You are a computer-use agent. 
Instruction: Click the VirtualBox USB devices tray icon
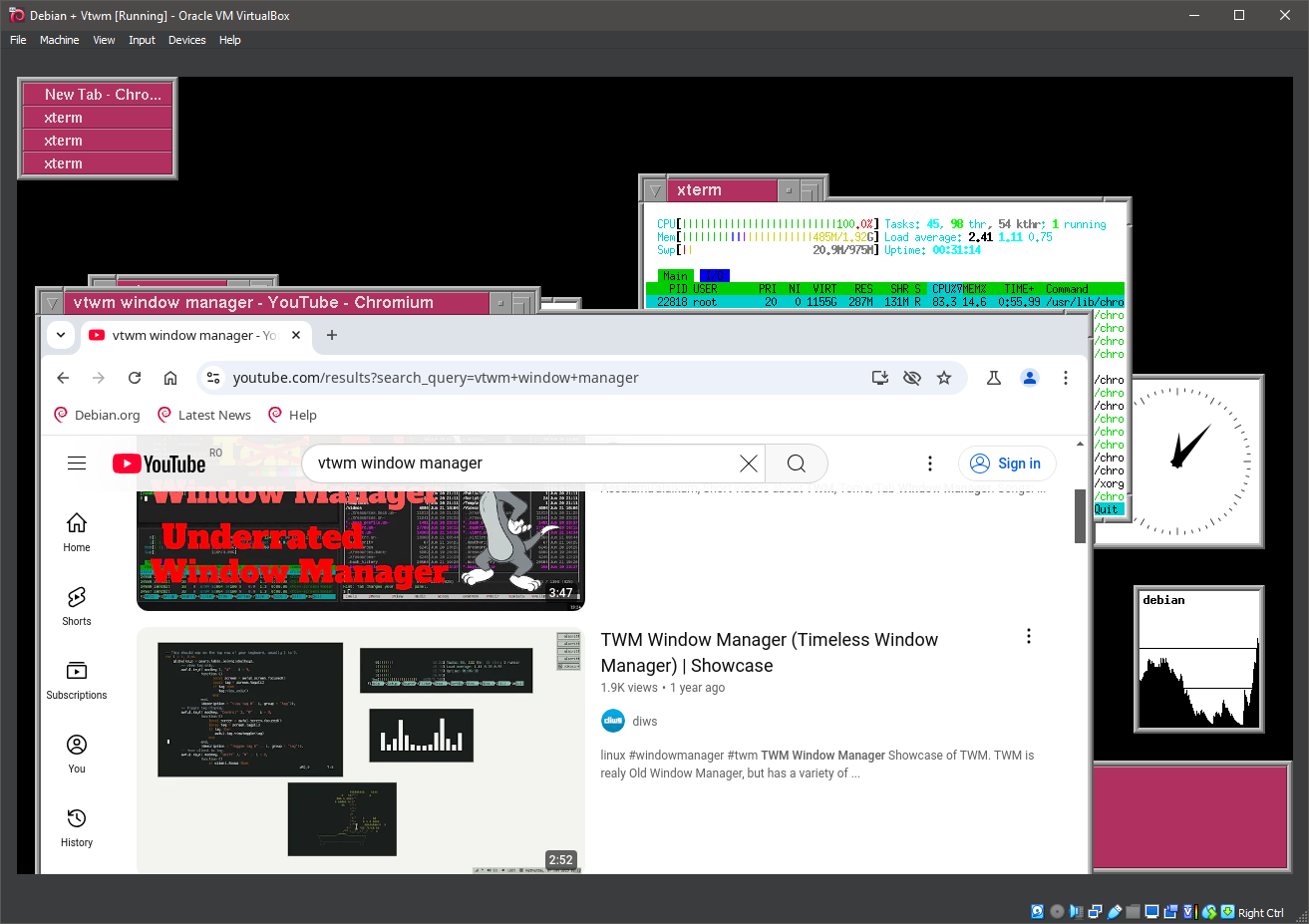point(1114,911)
